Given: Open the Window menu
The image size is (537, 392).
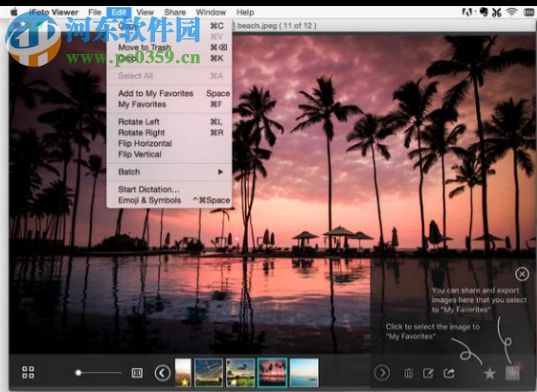Looking at the screenshot, I should (x=211, y=12).
